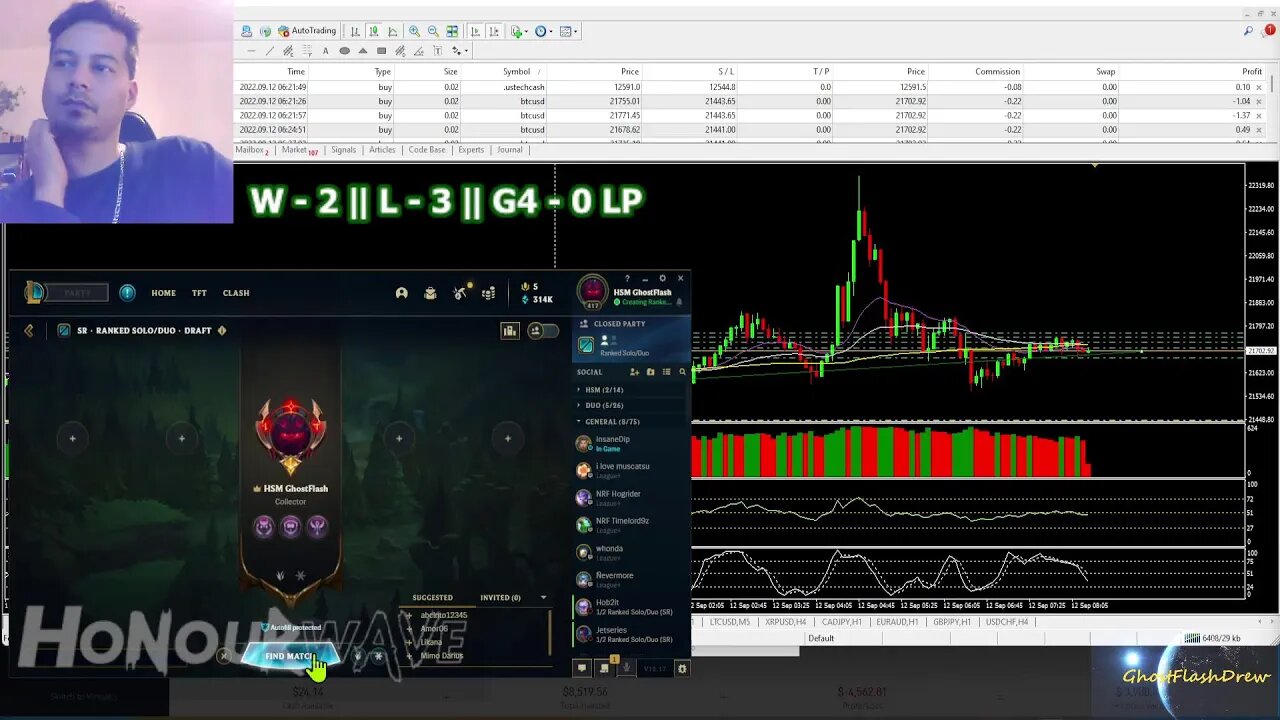Open the periodicity clock dropdown

[x=543, y=31]
